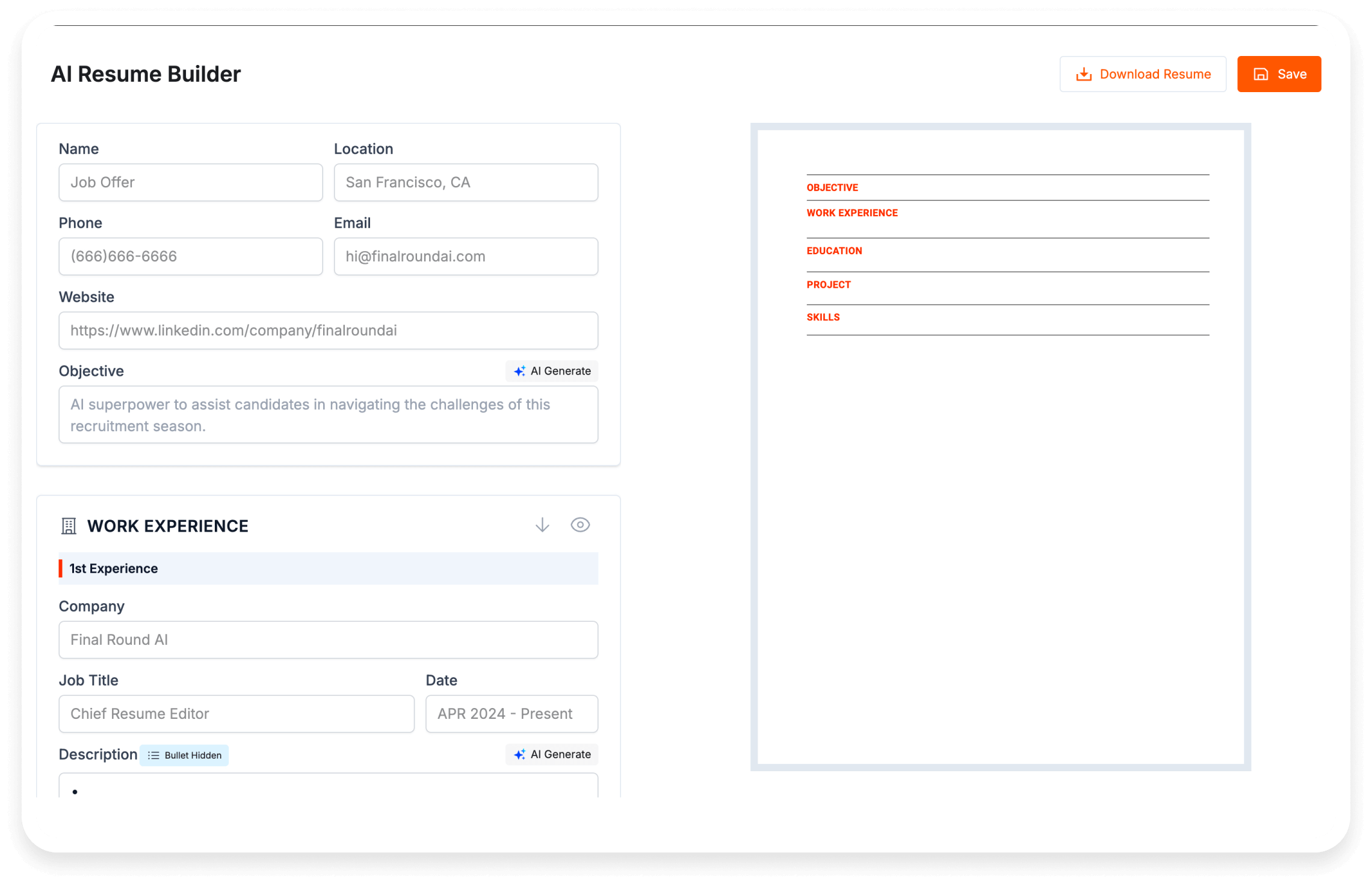Select the Location field with San Francisco
This screenshot has height=885, width=1372.
465,182
